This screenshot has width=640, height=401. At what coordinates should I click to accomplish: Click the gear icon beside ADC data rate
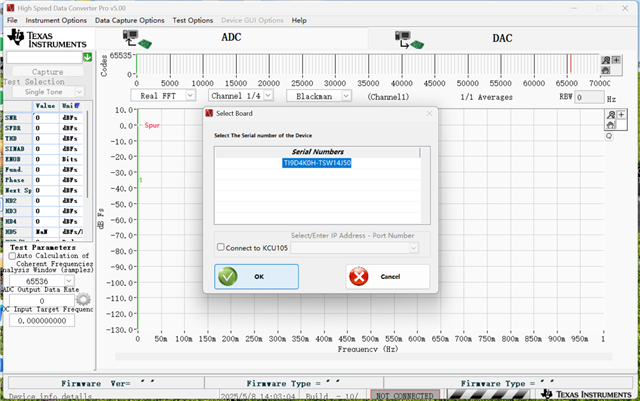click(x=83, y=300)
